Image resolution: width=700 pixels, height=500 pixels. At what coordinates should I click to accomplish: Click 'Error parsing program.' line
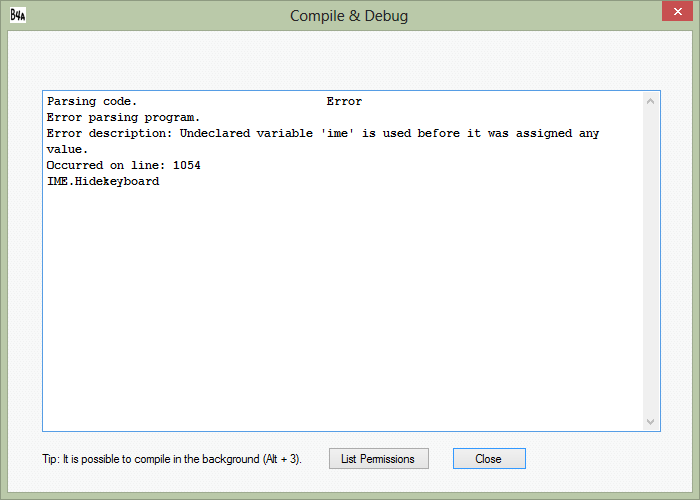point(123,118)
